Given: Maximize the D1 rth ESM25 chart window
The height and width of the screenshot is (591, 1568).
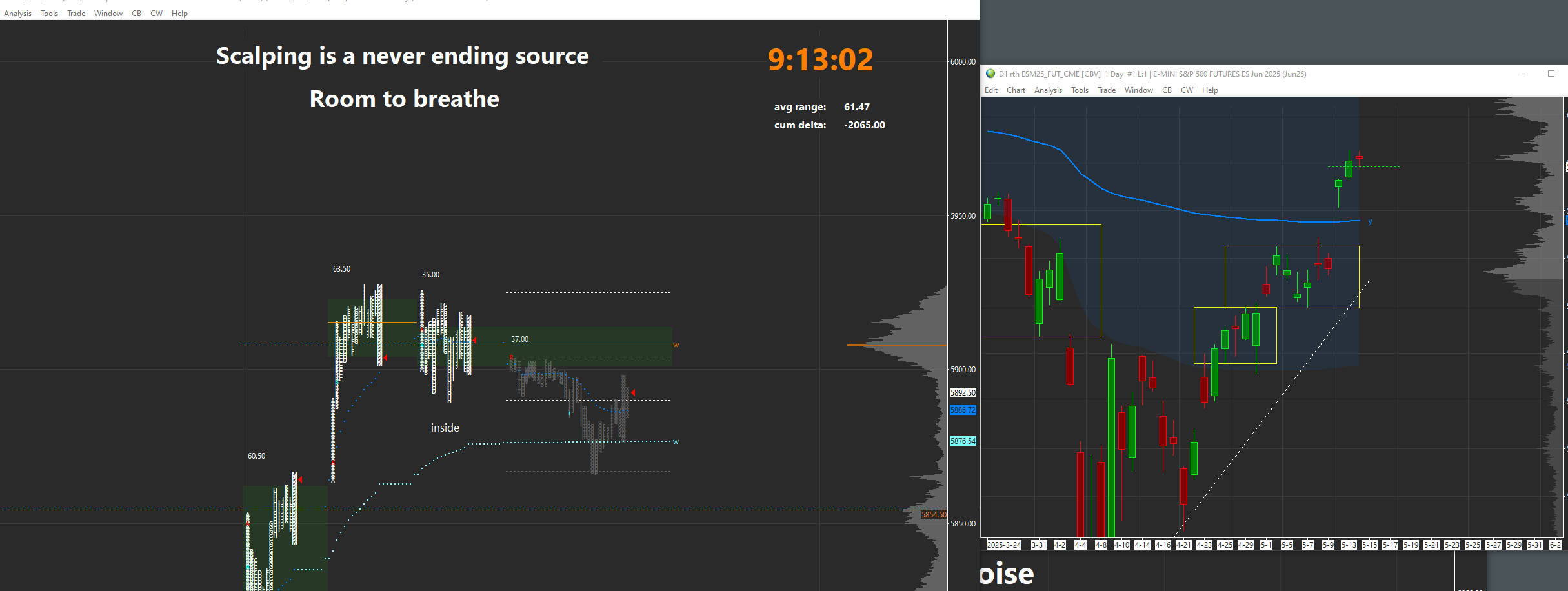Looking at the screenshot, I should pyautogui.click(x=1551, y=74).
